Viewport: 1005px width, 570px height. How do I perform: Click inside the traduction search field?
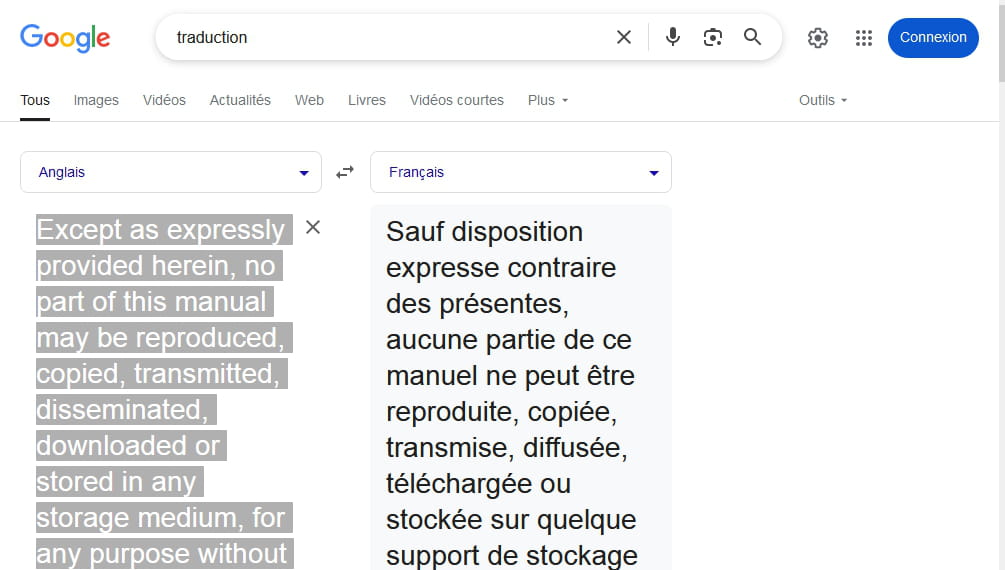point(385,37)
